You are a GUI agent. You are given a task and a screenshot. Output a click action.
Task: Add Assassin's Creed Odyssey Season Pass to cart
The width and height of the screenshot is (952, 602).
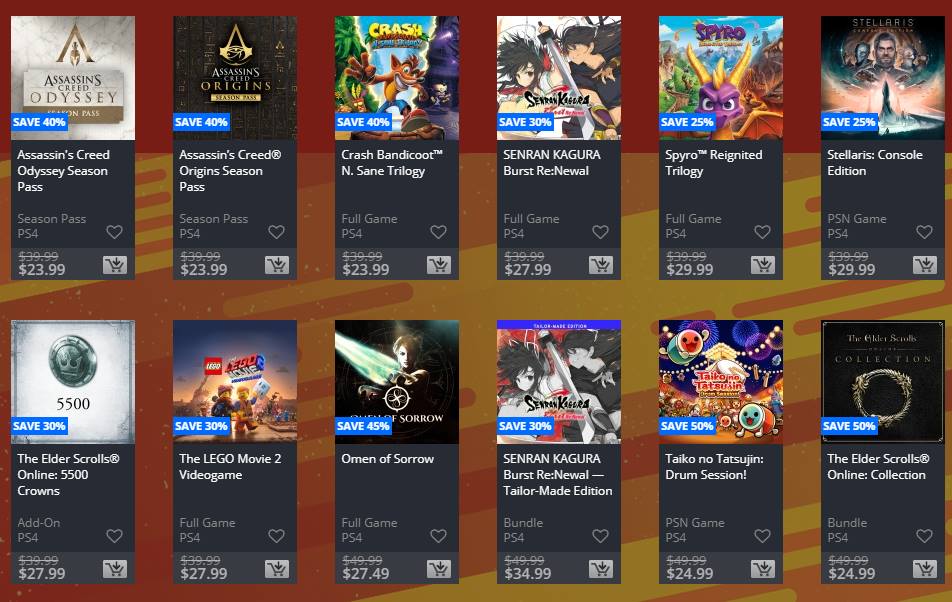pos(115,265)
